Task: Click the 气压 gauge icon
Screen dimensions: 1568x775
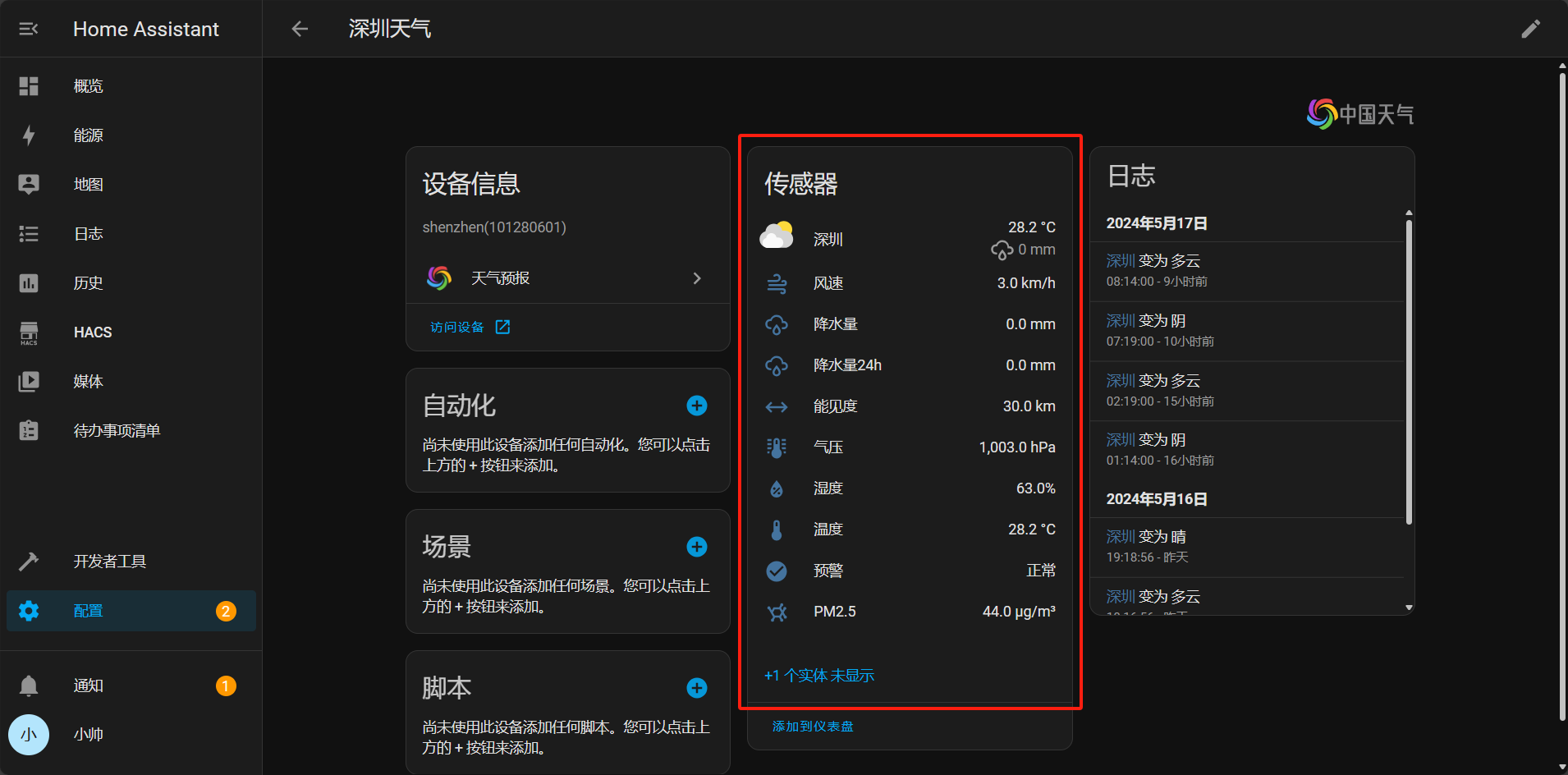Action: point(777,447)
